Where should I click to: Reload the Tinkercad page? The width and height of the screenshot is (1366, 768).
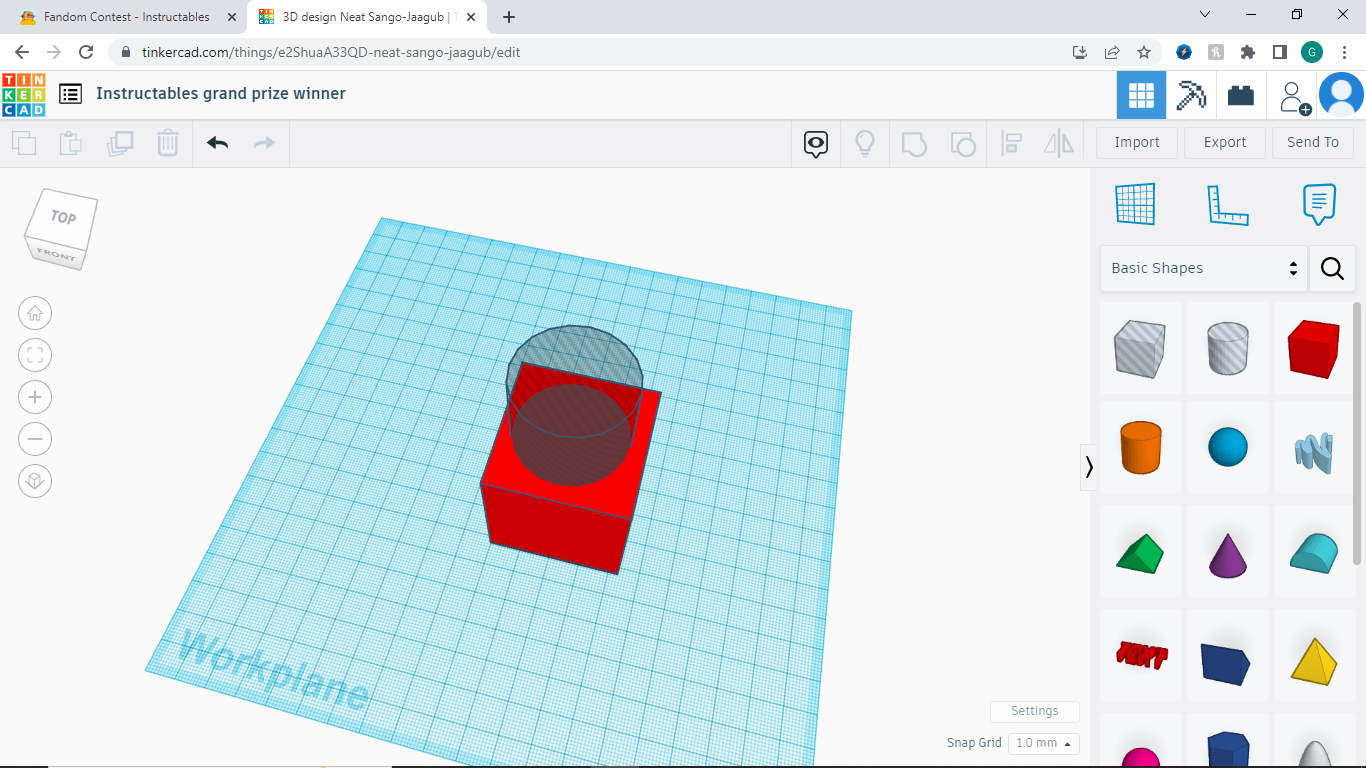(86, 52)
